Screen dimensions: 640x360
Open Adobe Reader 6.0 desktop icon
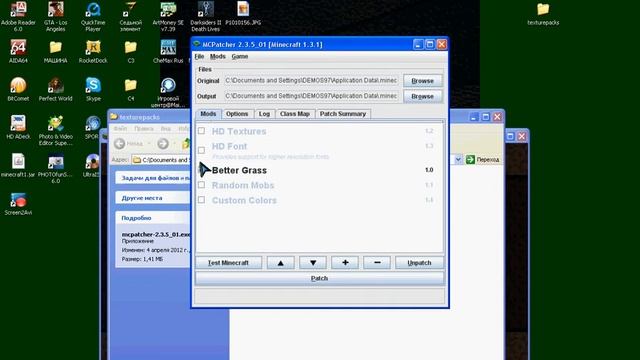[18, 16]
